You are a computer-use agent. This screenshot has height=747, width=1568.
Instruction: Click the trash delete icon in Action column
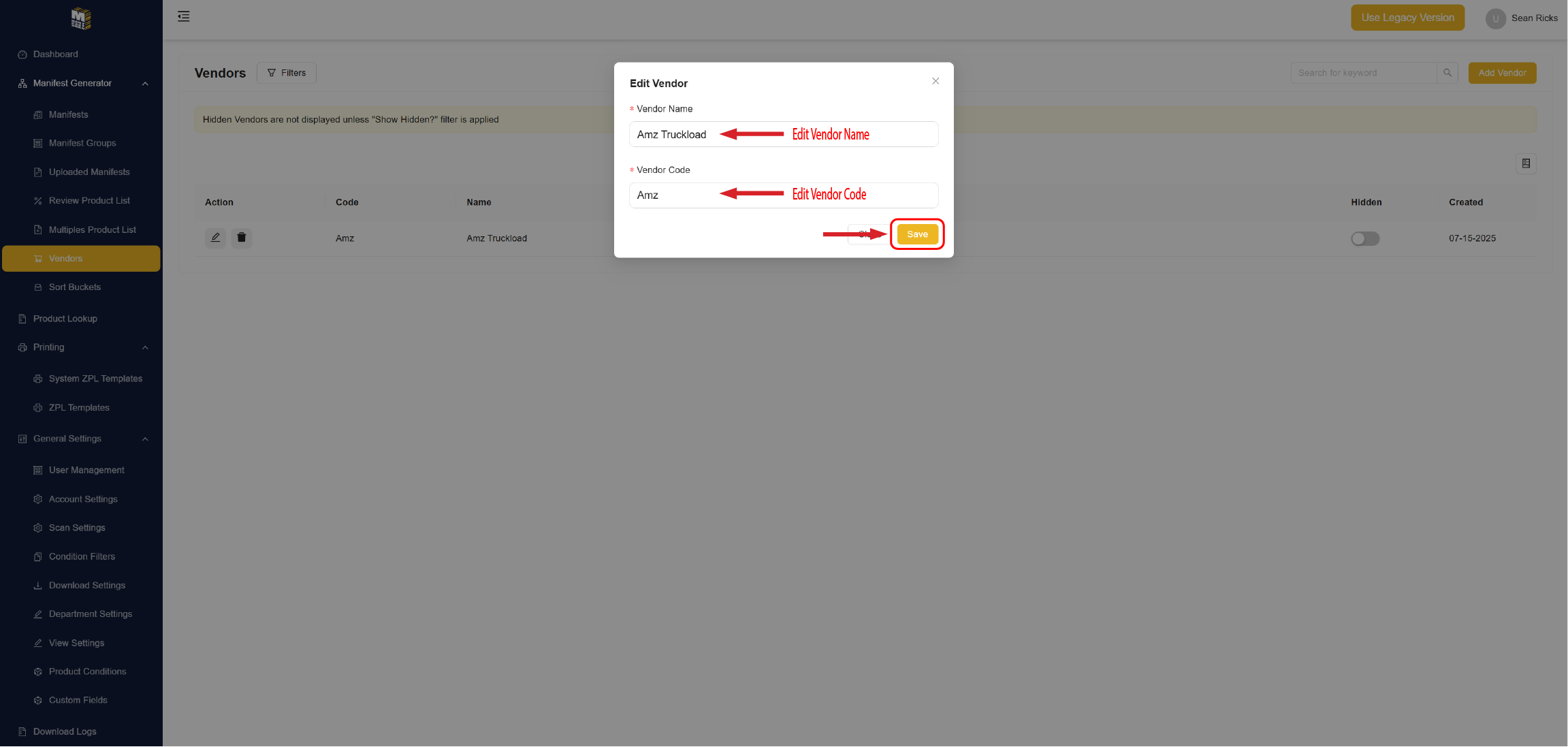tap(241, 238)
